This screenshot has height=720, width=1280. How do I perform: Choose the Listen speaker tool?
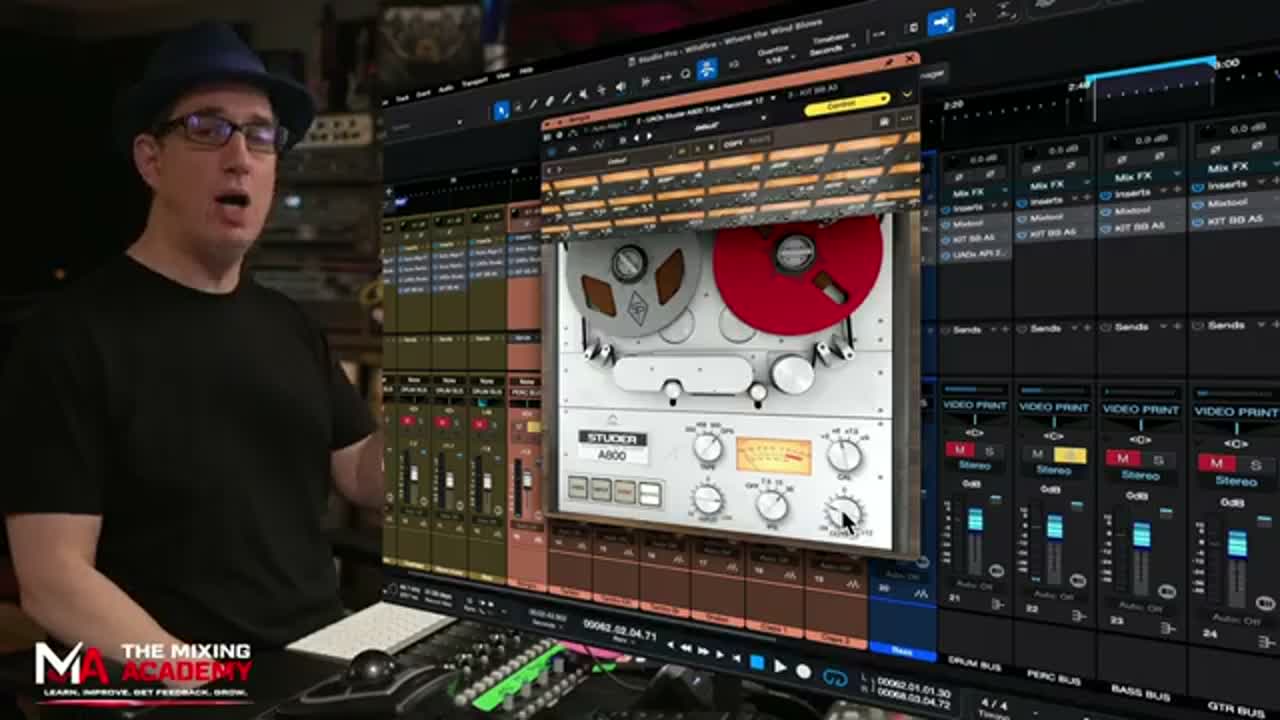621,86
